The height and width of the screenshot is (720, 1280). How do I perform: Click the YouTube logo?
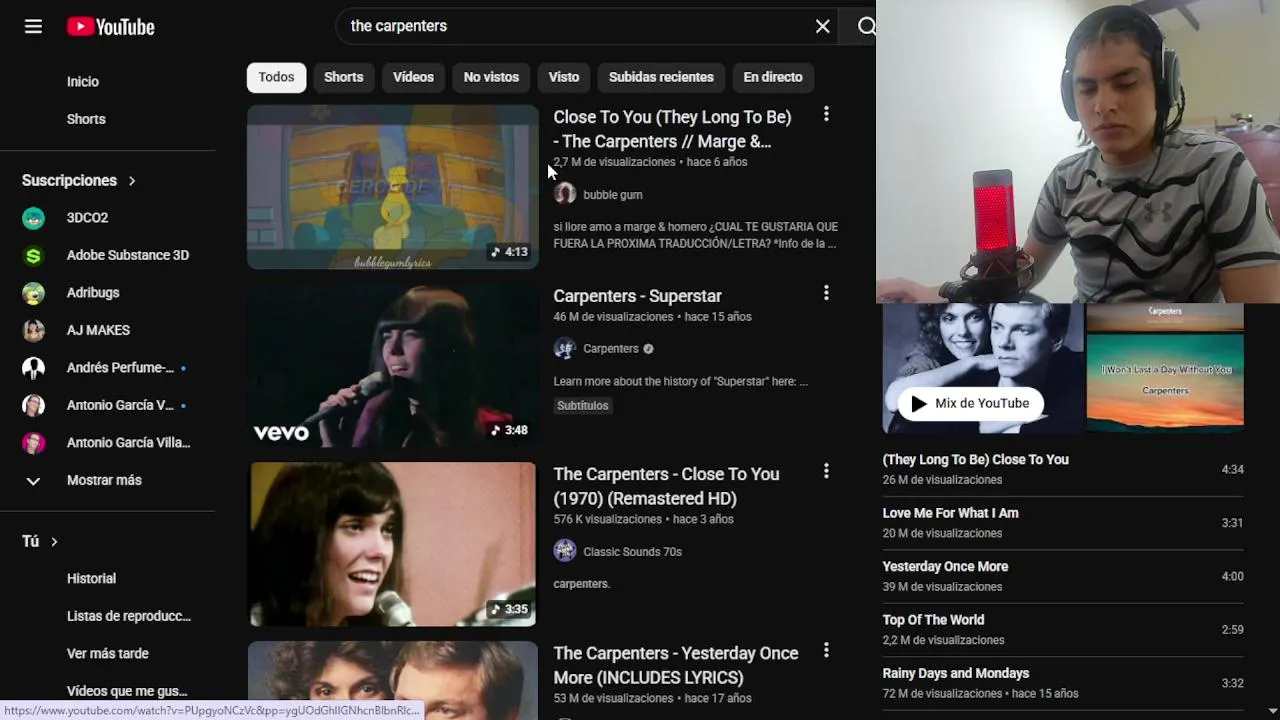pyautogui.click(x=111, y=27)
